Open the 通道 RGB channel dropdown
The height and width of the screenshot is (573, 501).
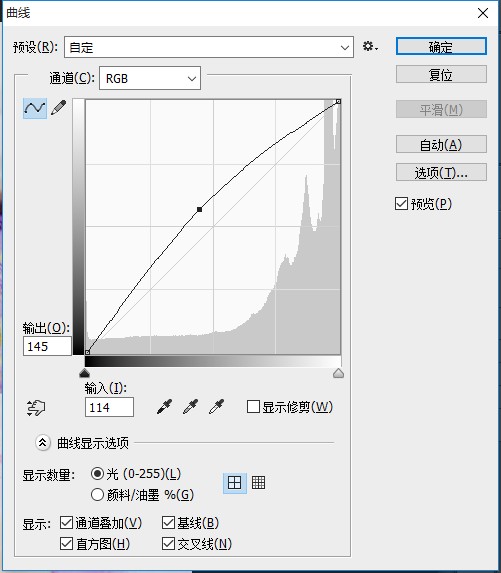(x=150, y=78)
